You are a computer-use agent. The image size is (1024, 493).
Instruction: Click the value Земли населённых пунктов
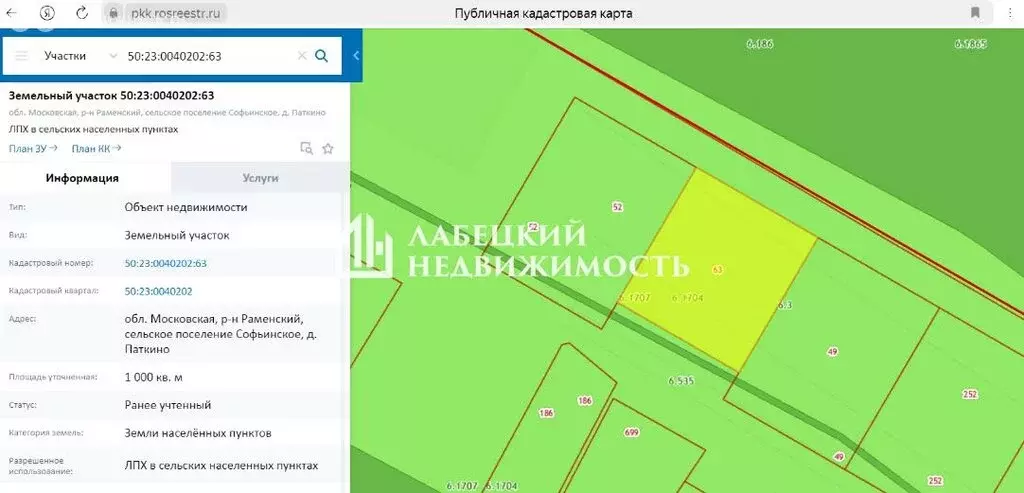(x=198, y=433)
